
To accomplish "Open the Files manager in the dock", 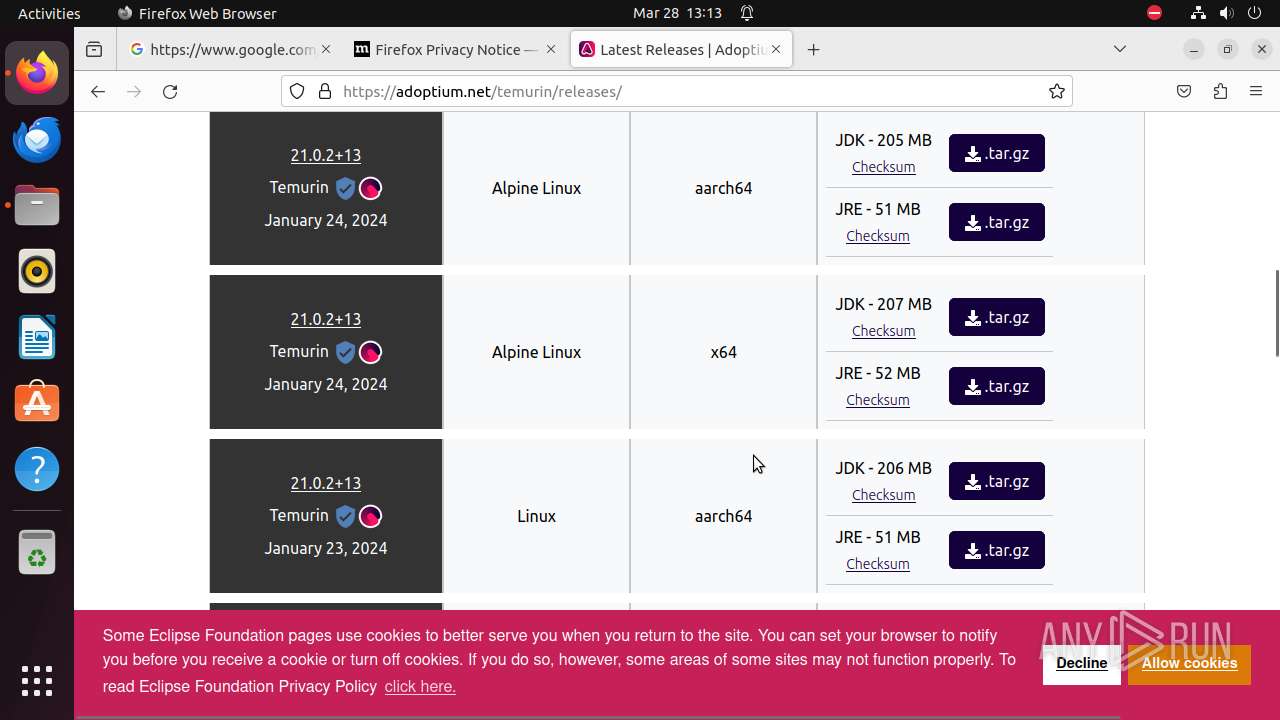I will (x=37, y=205).
